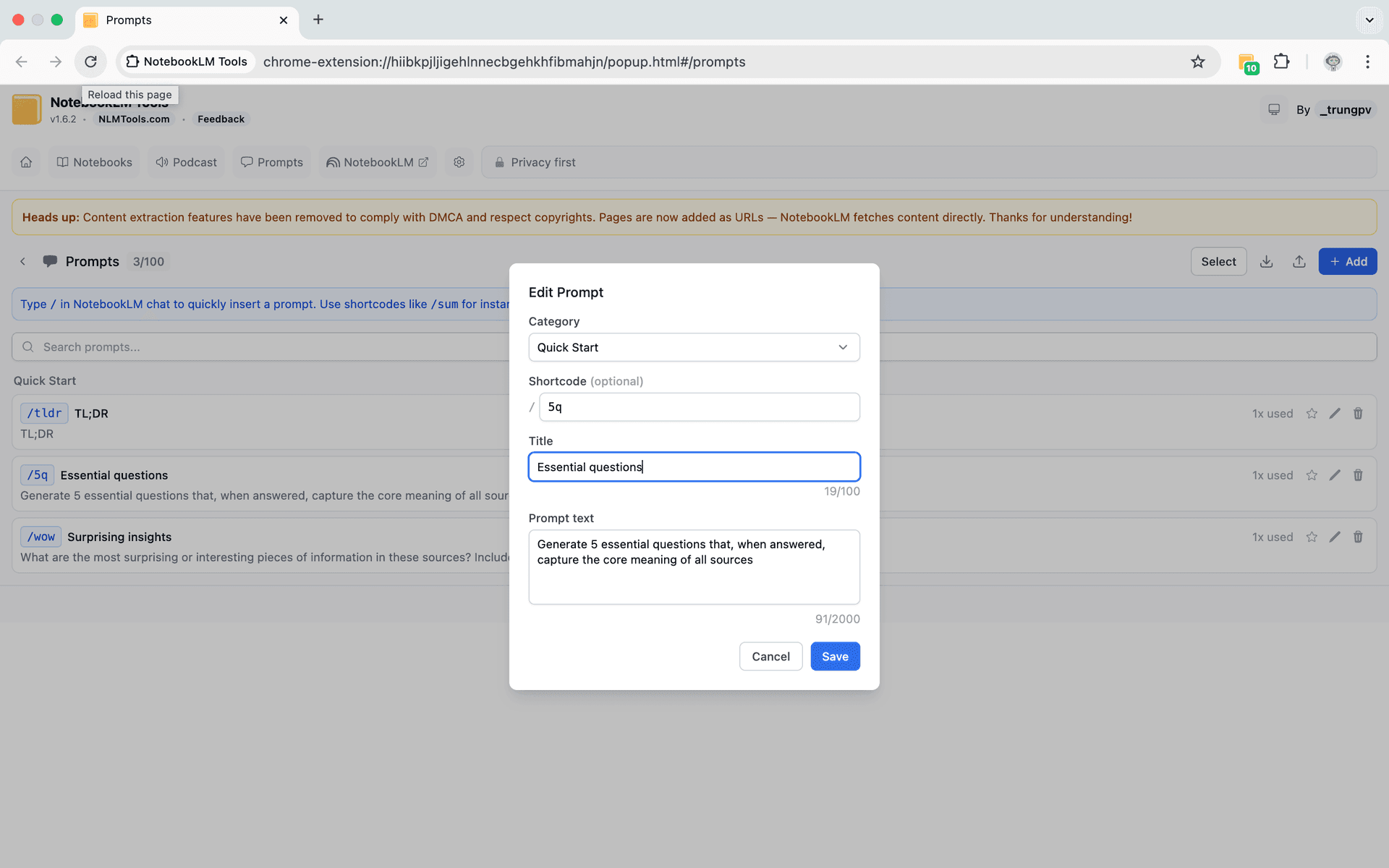Reload the page with the refresh icon
Image resolution: width=1389 pixels, height=868 pixels.
[90, 61]
